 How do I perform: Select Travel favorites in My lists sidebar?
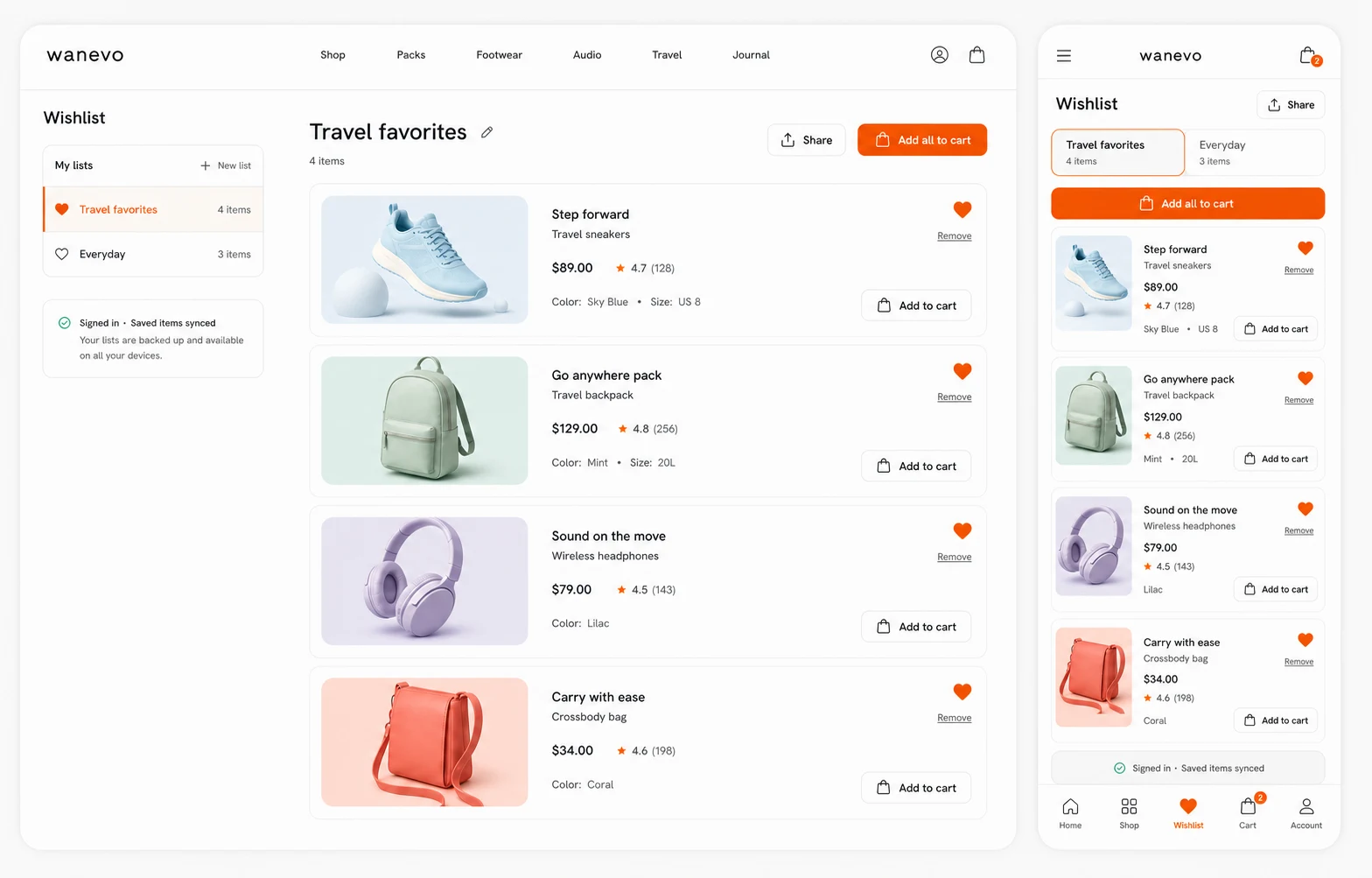click(x=153, y=210)
